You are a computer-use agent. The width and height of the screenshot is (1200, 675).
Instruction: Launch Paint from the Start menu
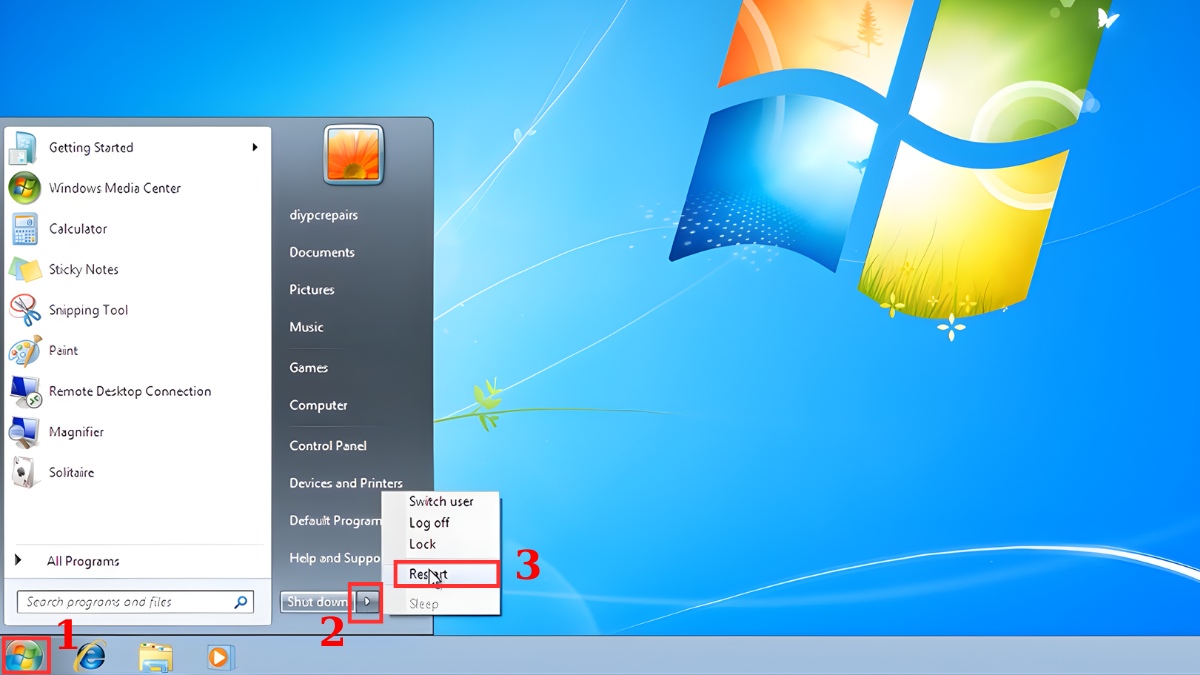click(x=64, y=350)
